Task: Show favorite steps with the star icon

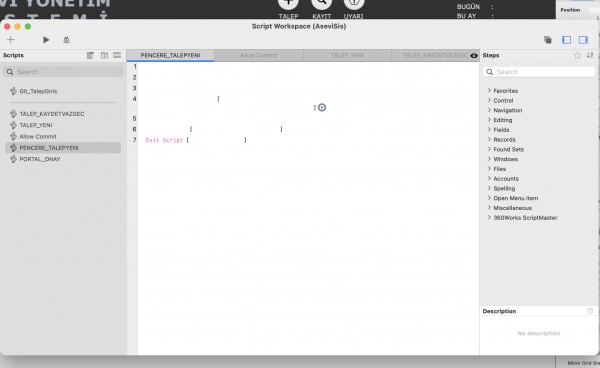Action: point(577,55)
